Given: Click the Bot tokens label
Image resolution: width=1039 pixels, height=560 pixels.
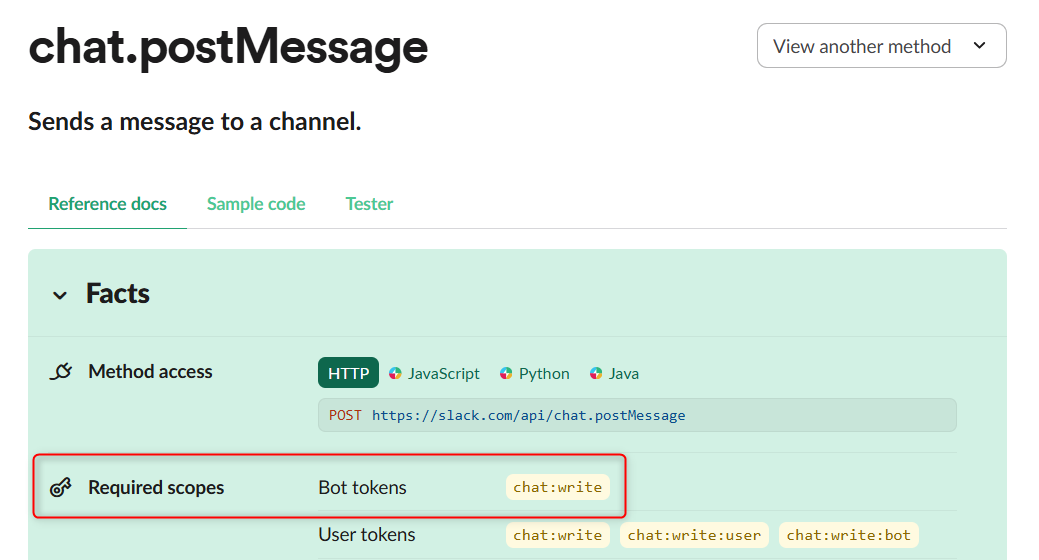Looking at the screenshot, I should click(x=362, y=488).
